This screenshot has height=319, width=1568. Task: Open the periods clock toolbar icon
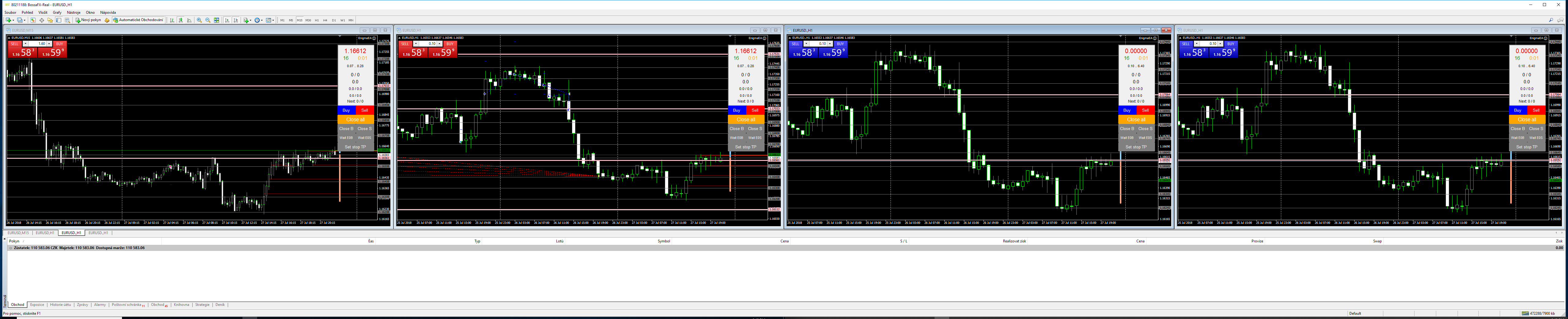click(x=257, y=20)
